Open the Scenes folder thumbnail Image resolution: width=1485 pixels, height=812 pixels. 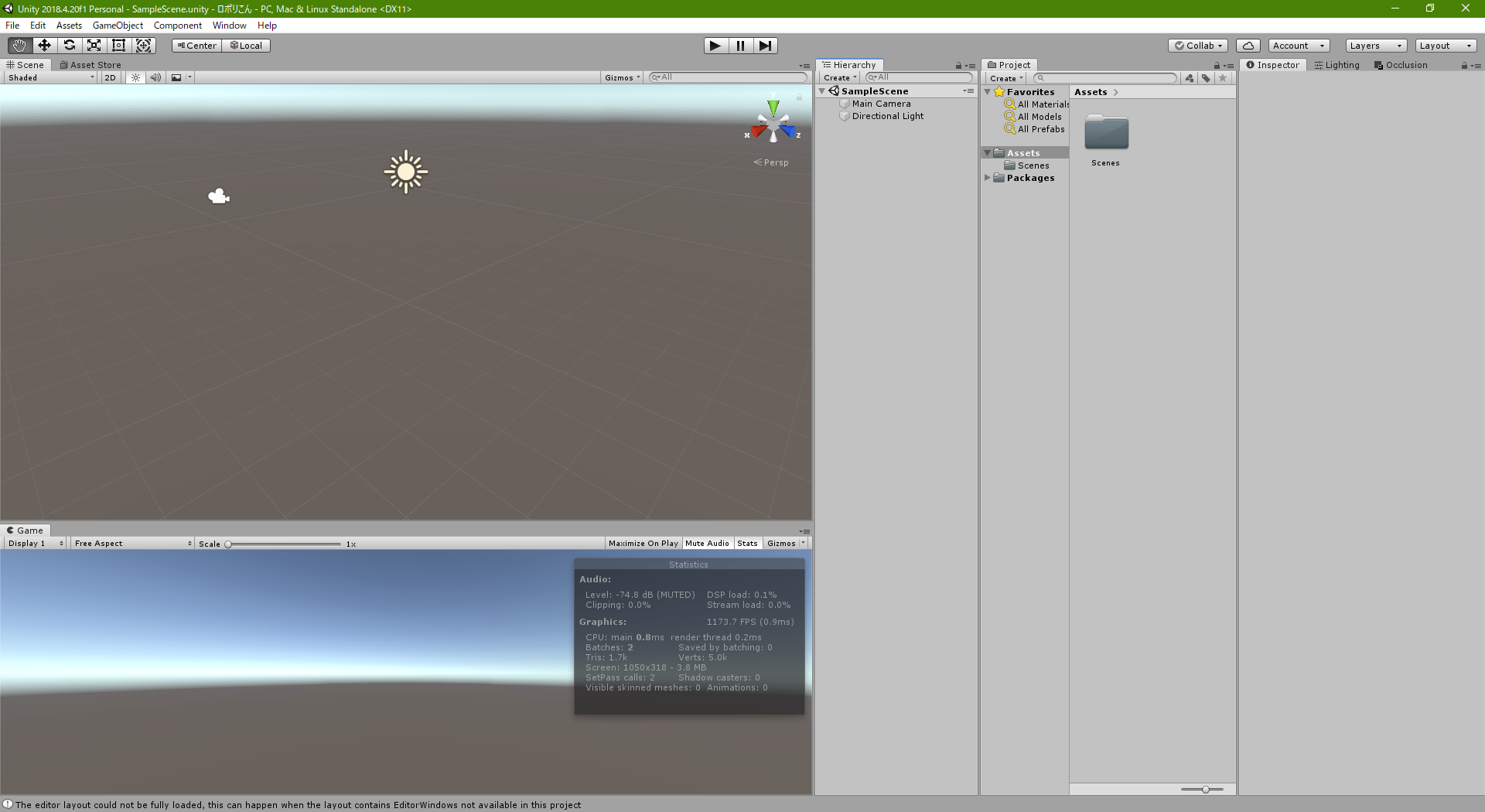1106,134
